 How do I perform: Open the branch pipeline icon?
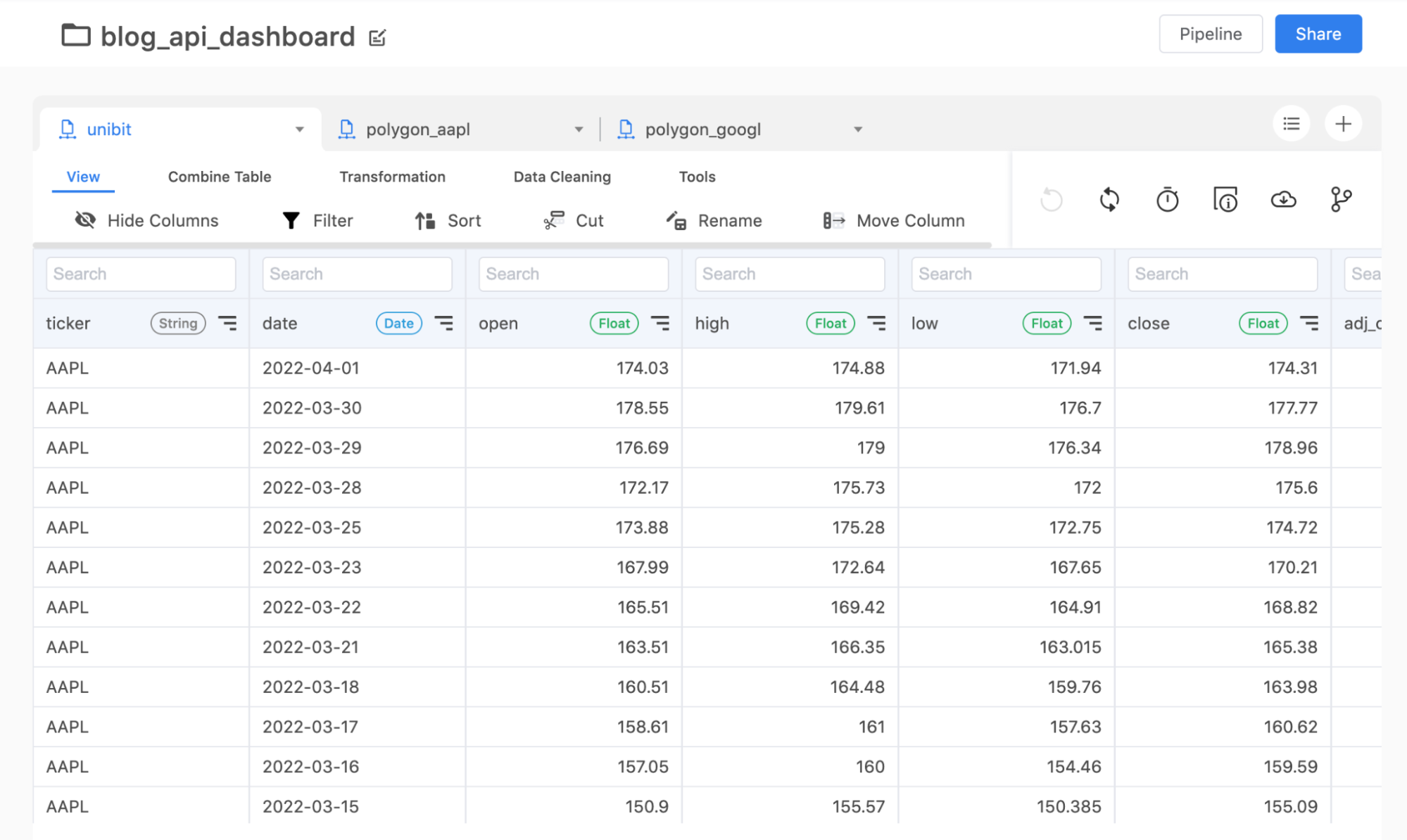pyautogui.click(x=1341, y=200)
